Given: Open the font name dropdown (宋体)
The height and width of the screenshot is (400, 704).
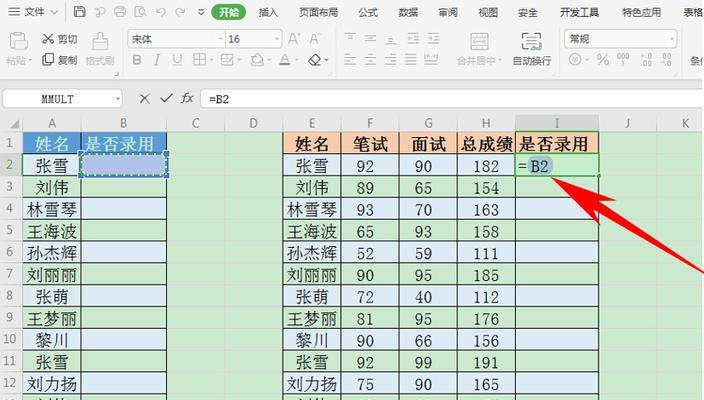Looking at the screenshot, I should (x=220, y=39).
